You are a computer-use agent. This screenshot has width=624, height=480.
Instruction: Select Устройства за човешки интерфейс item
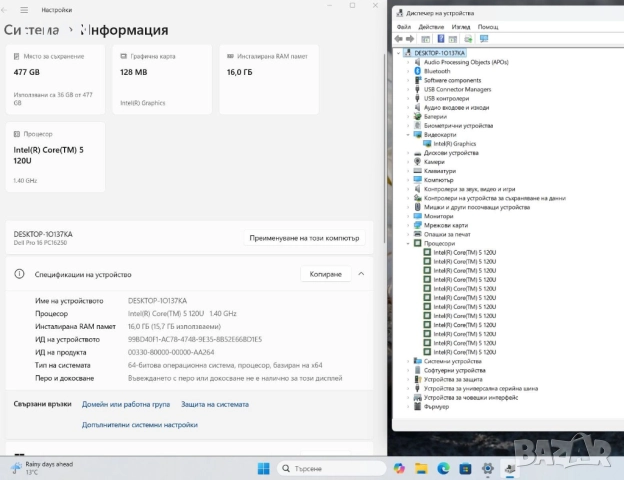click(471, 397)
